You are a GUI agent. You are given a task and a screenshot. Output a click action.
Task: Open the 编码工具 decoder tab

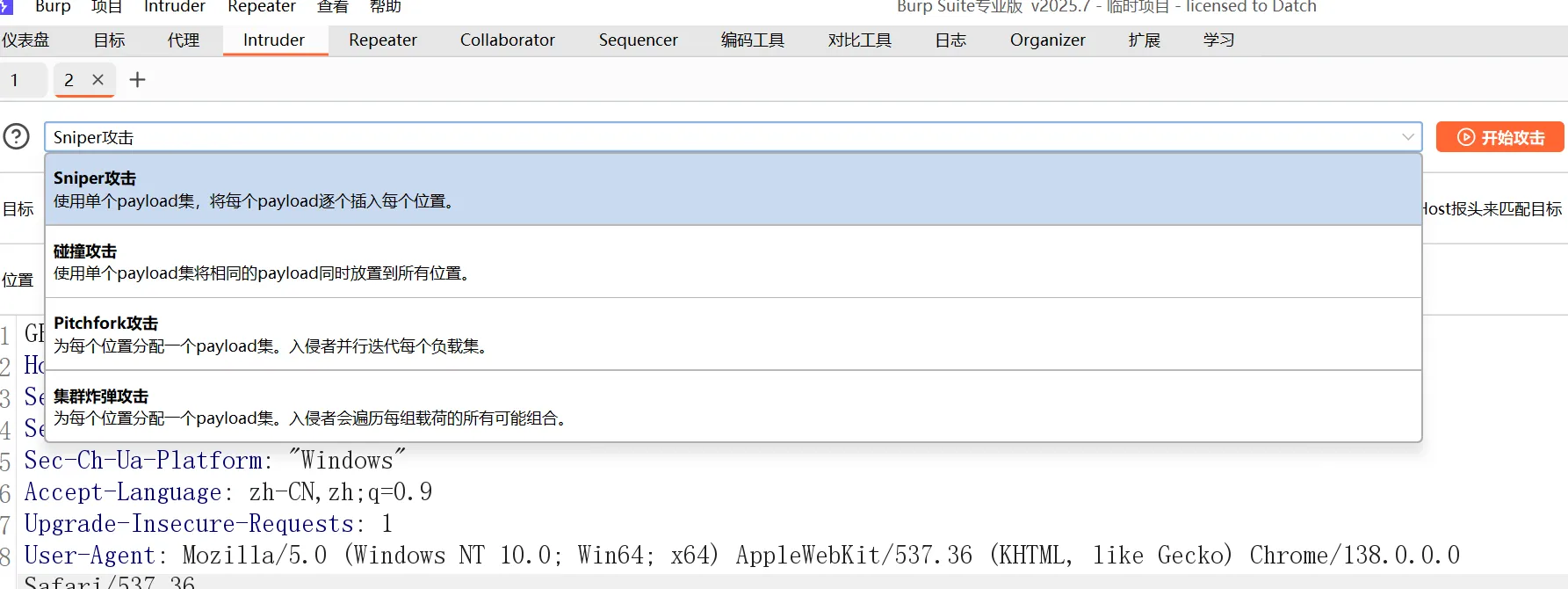point(752,40)
